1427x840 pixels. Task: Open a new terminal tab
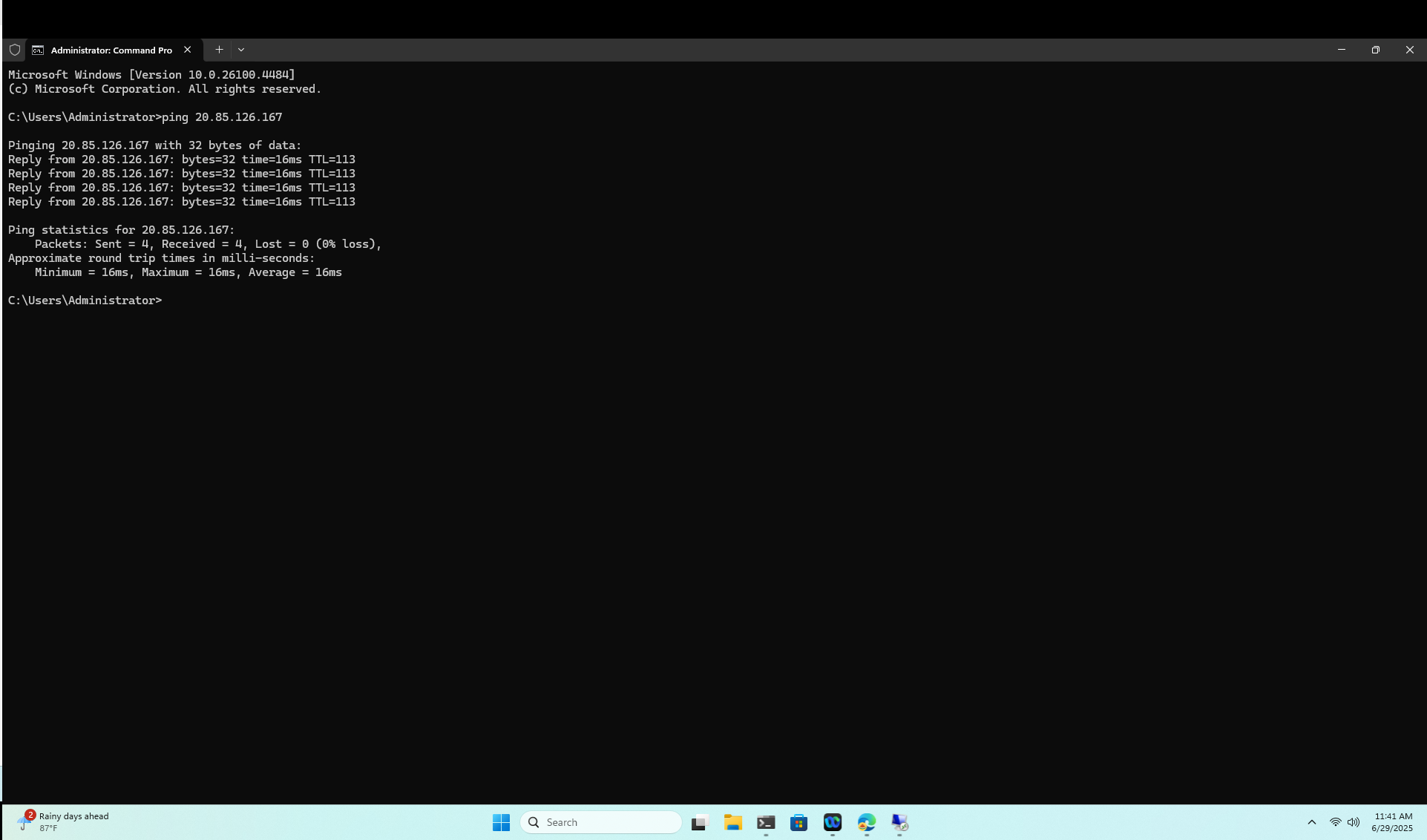coord(219,50)
